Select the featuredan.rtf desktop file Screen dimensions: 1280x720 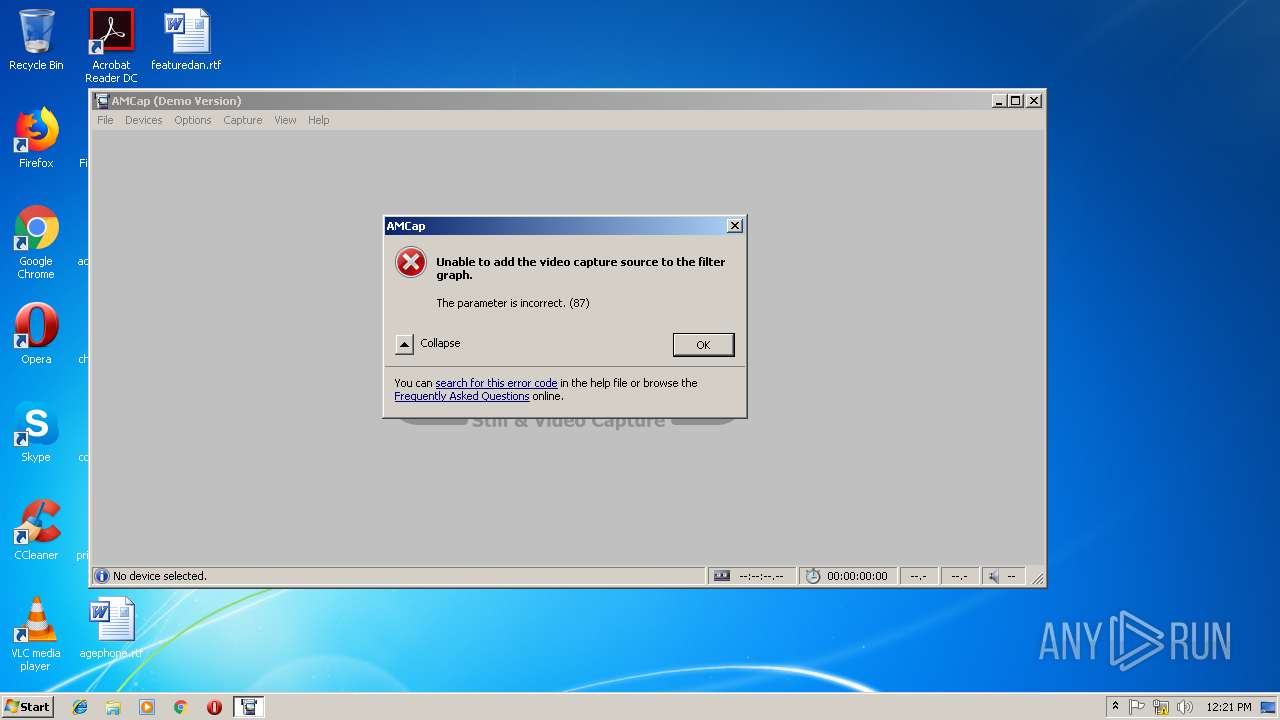(x=186, y=40)
